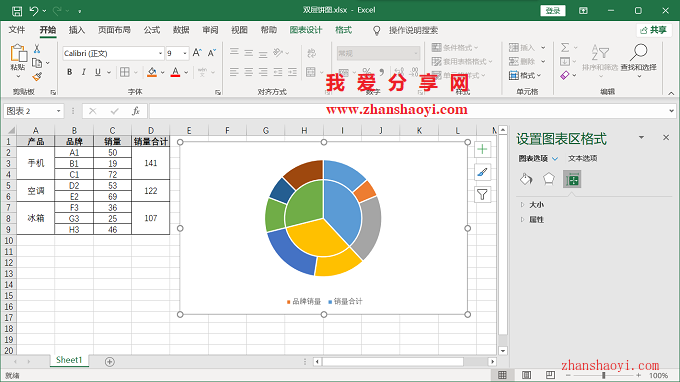Click the Save icon in title bar
Image resolution: width=680 pixels, height=382 pixels.
pyautogui.click(x=16, y=11)
